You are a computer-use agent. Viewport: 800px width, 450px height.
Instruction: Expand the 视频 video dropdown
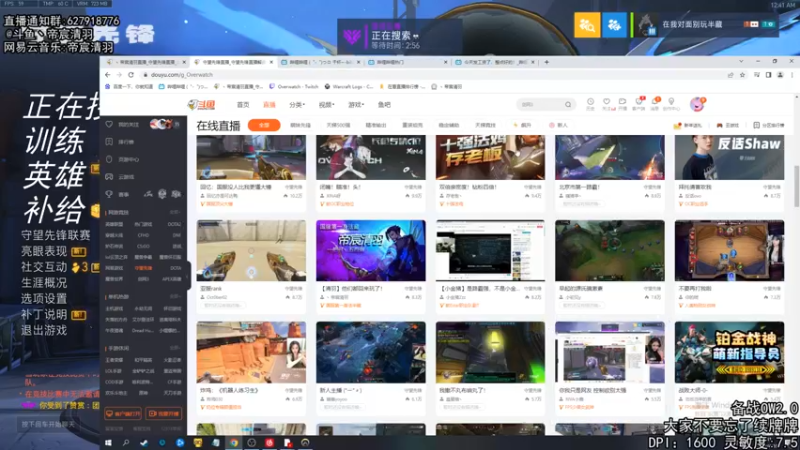(x=327, y=105)
